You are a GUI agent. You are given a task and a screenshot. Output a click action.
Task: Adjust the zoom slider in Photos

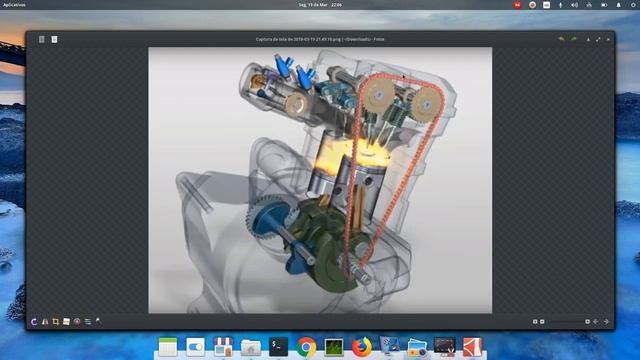point(566,322)
